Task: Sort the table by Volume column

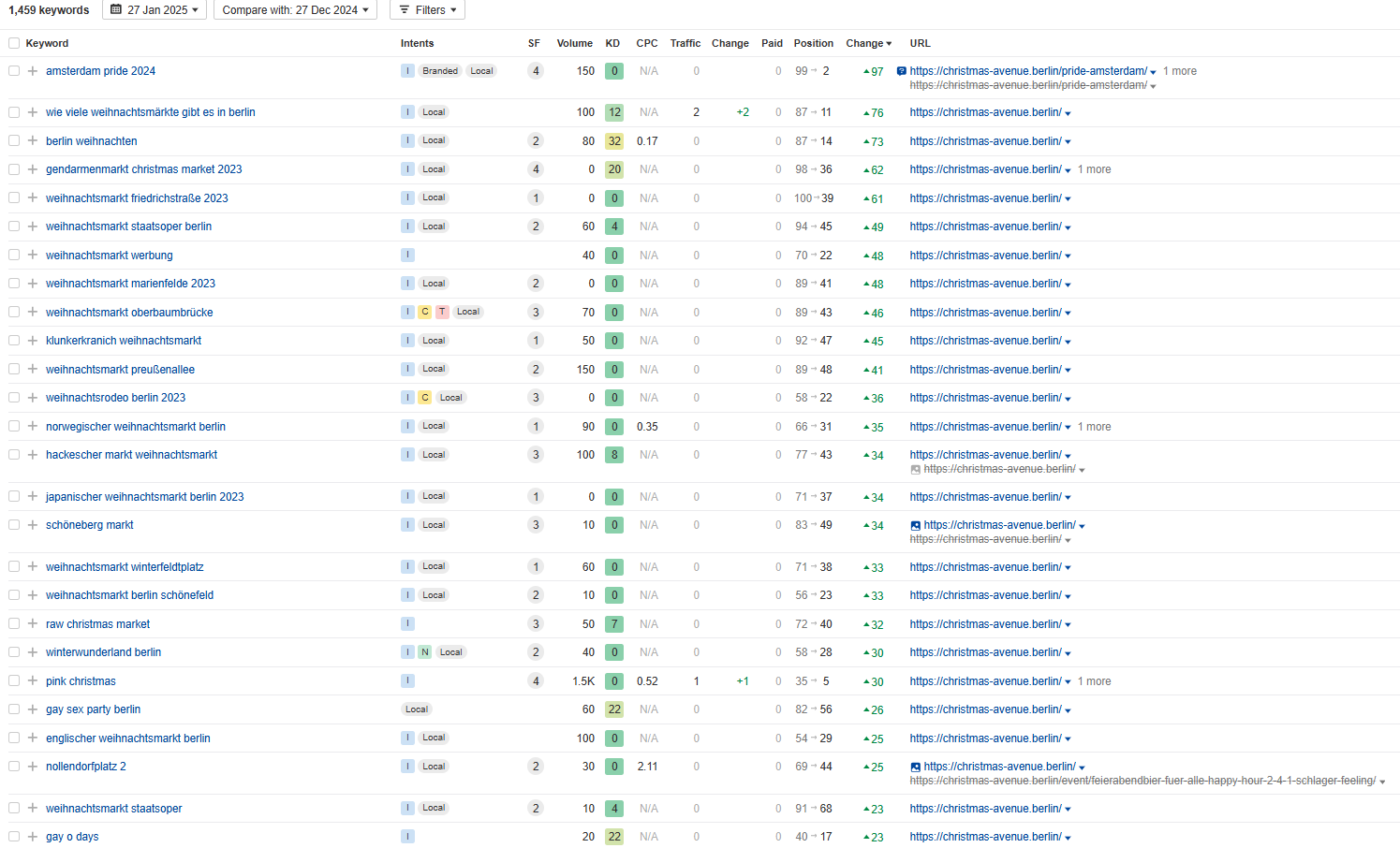Action: 574,43
